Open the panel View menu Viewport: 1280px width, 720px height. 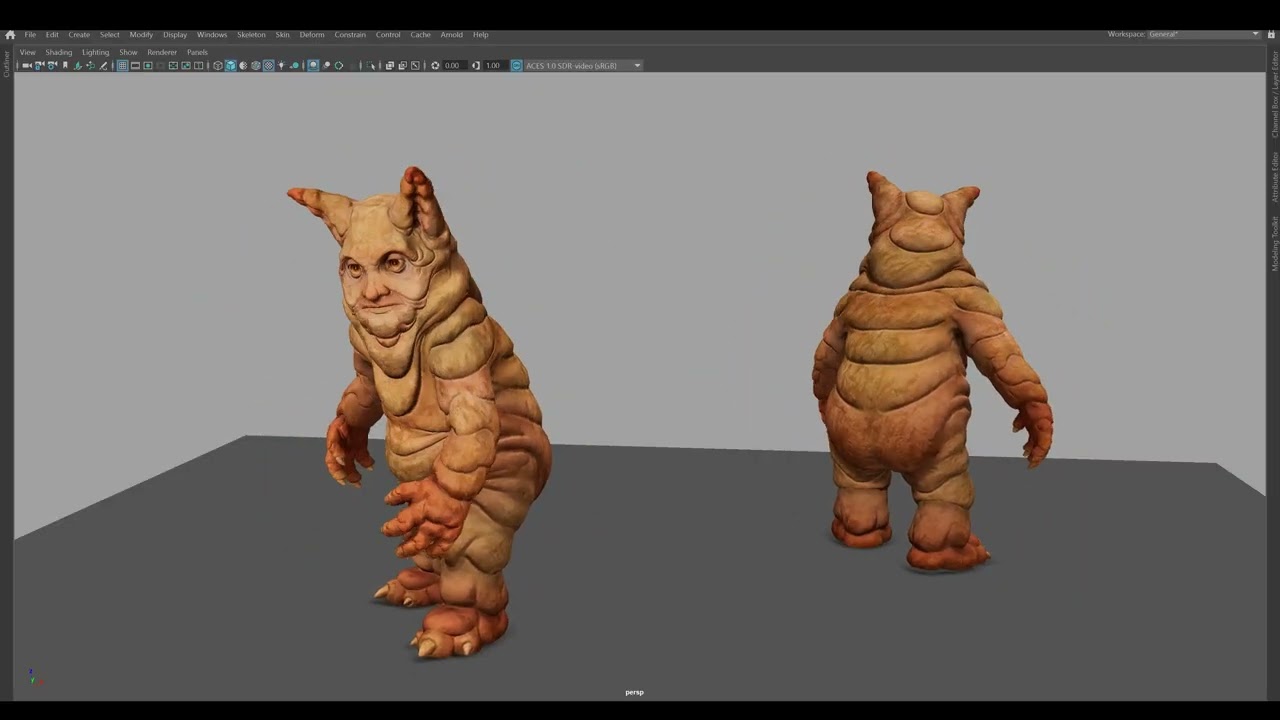27,52
